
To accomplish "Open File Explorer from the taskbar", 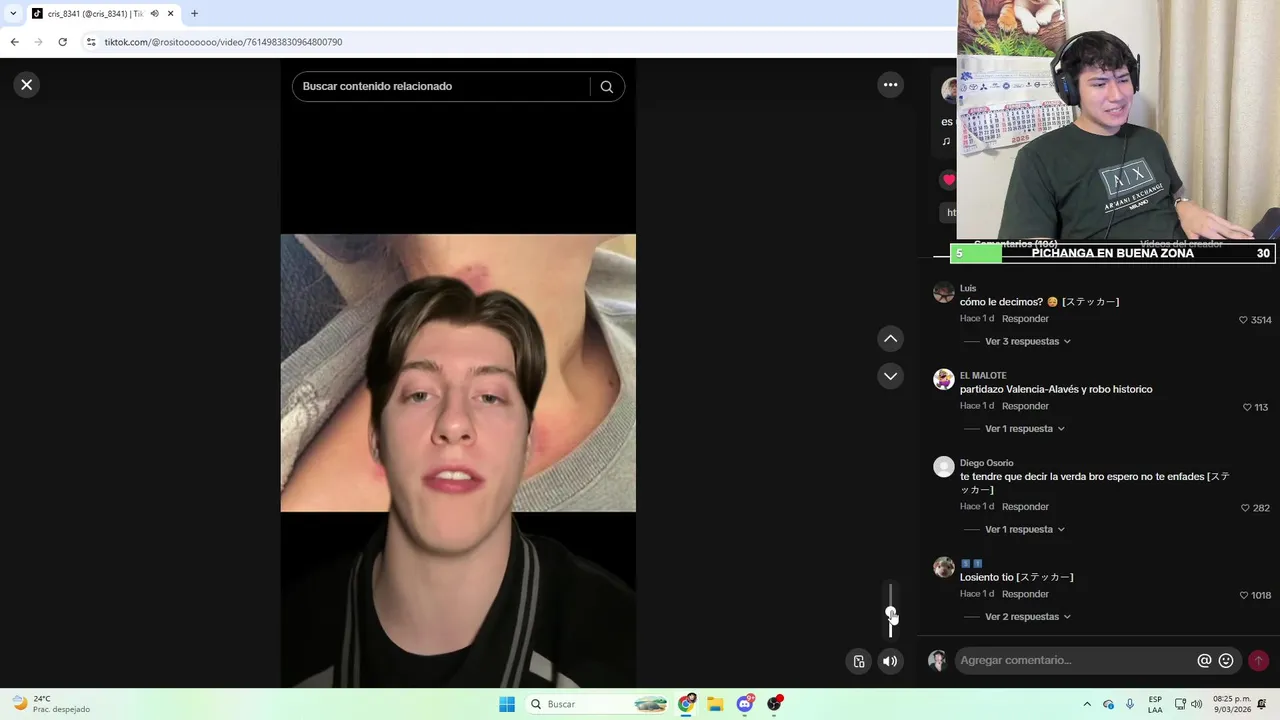I will [x=715, y=704].
